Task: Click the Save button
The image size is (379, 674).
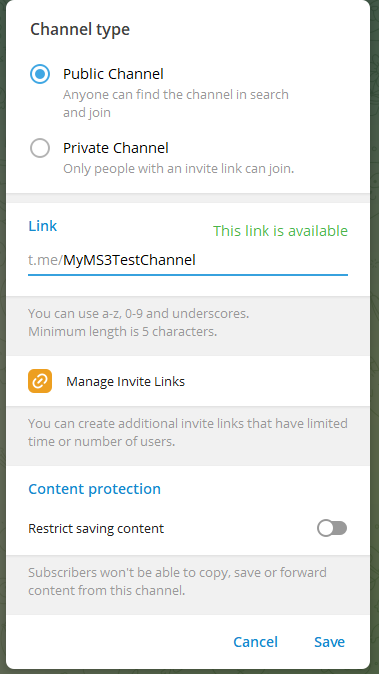Action: tap(329, 642)
